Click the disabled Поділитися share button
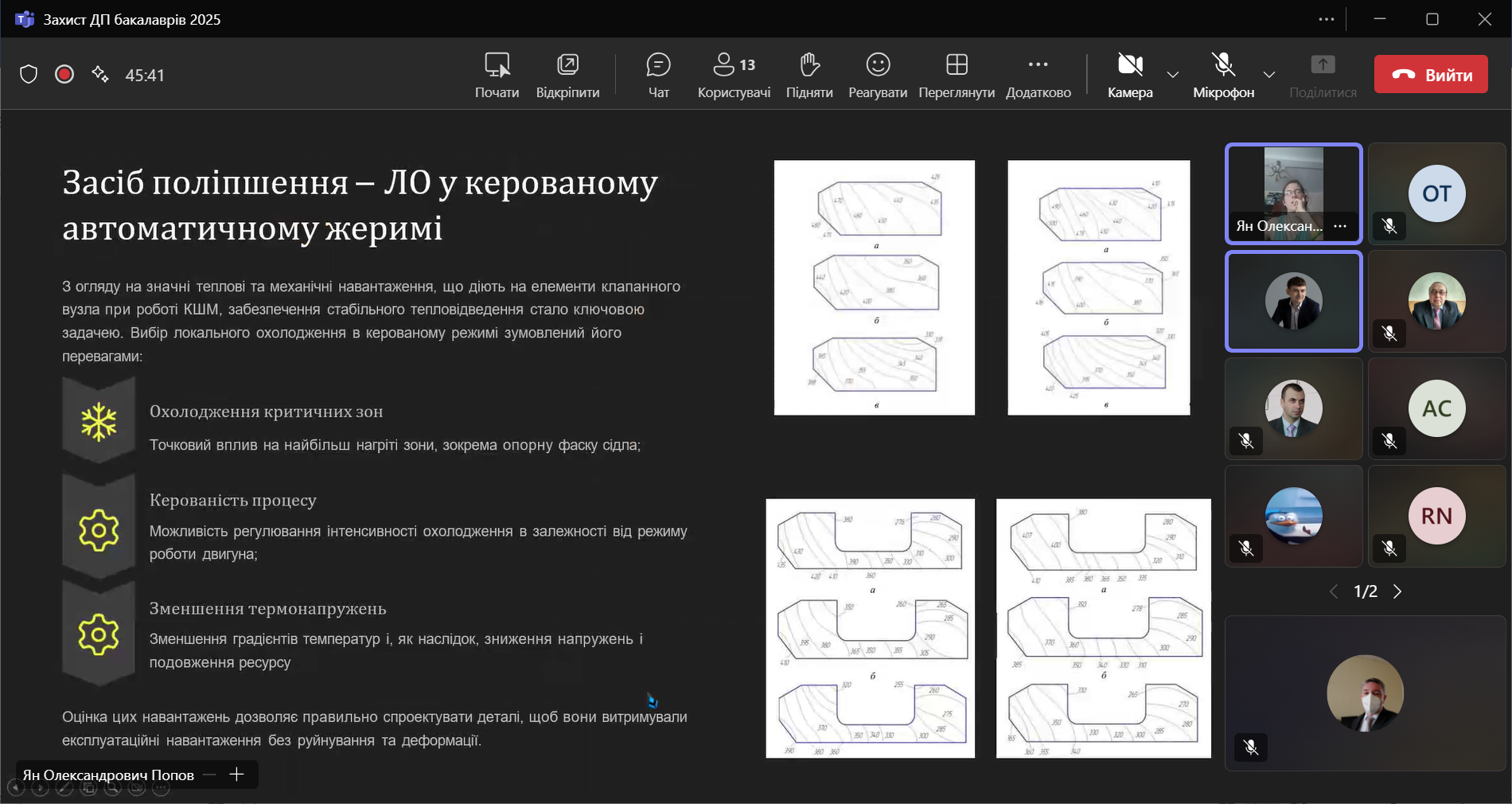 (1323, 75)
